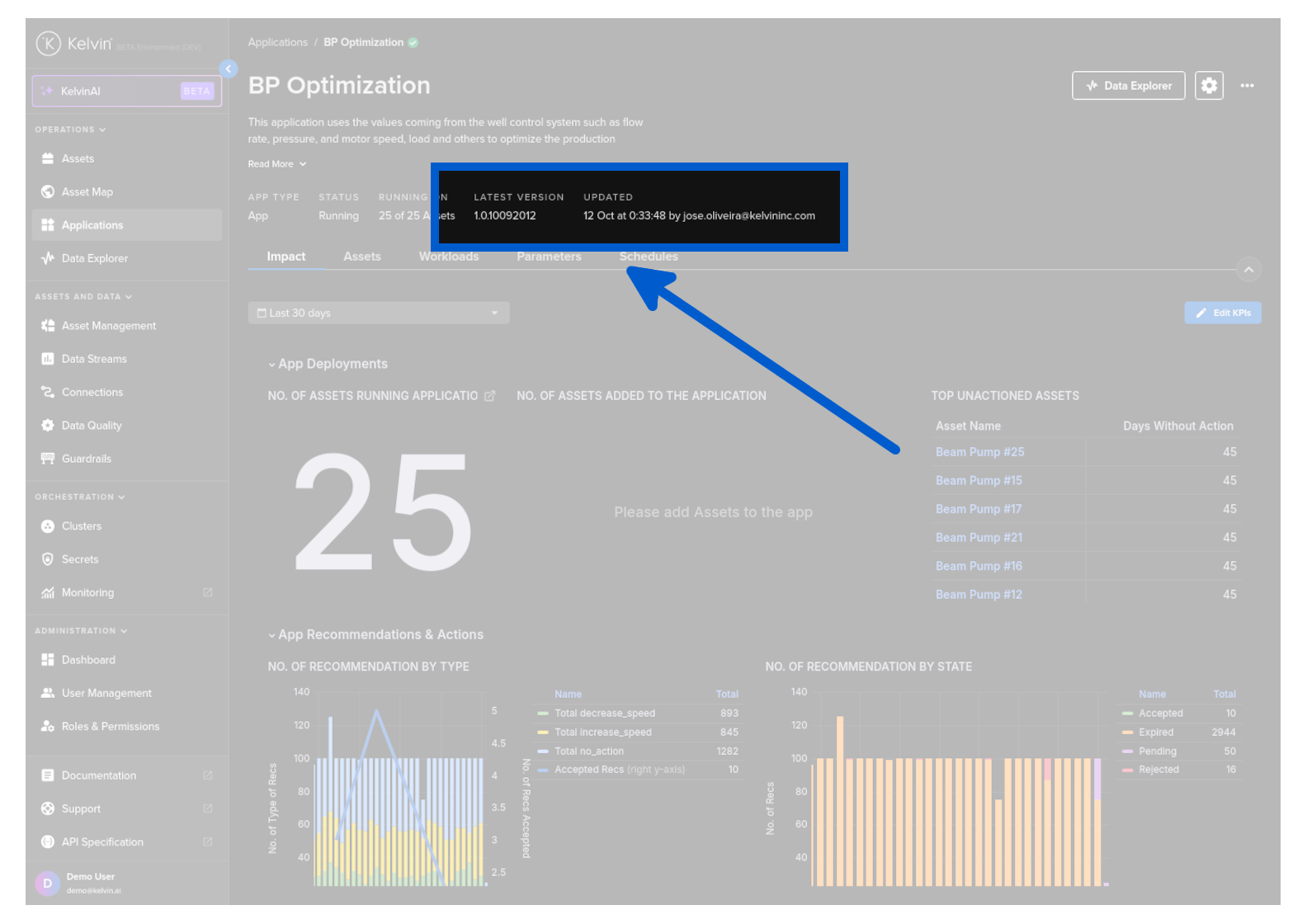Open settings gear next to Data Explorer

[x=1209, y=86]
